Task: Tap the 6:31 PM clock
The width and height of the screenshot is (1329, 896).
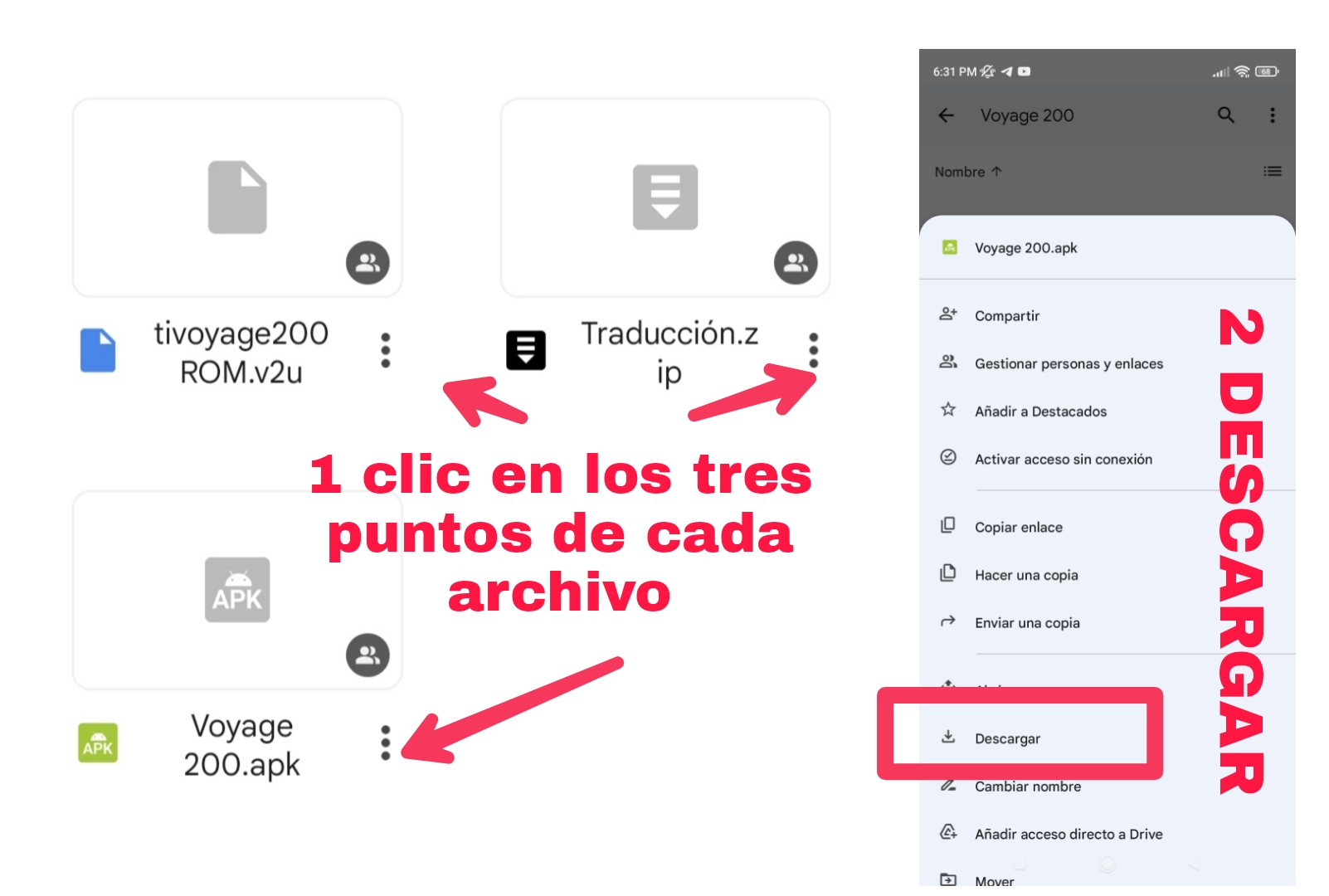Action: pyautogui.click(x=955, y=71)
